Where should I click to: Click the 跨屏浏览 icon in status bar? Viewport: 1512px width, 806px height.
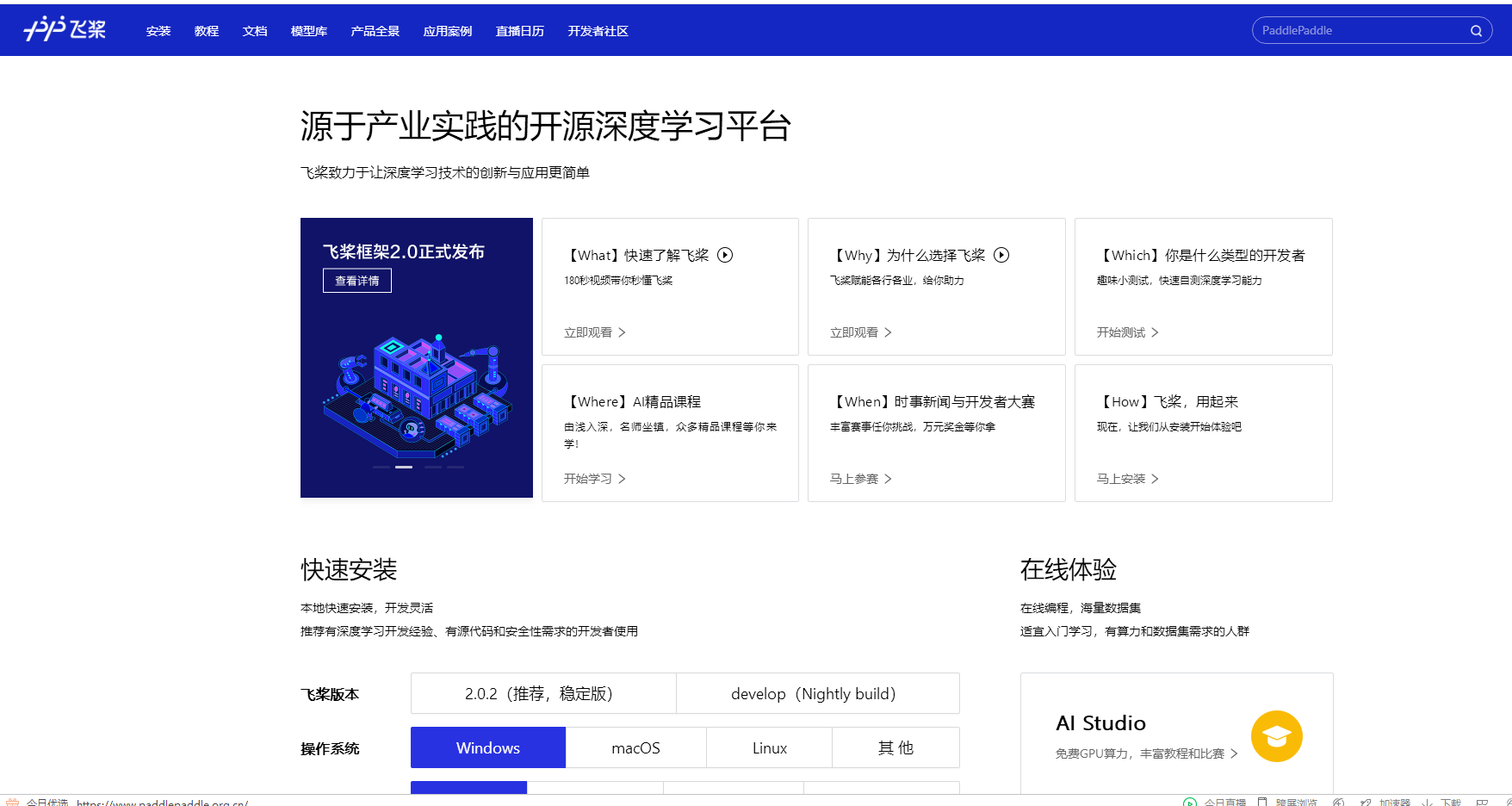pyautogui.click(x=1262, y=801)
